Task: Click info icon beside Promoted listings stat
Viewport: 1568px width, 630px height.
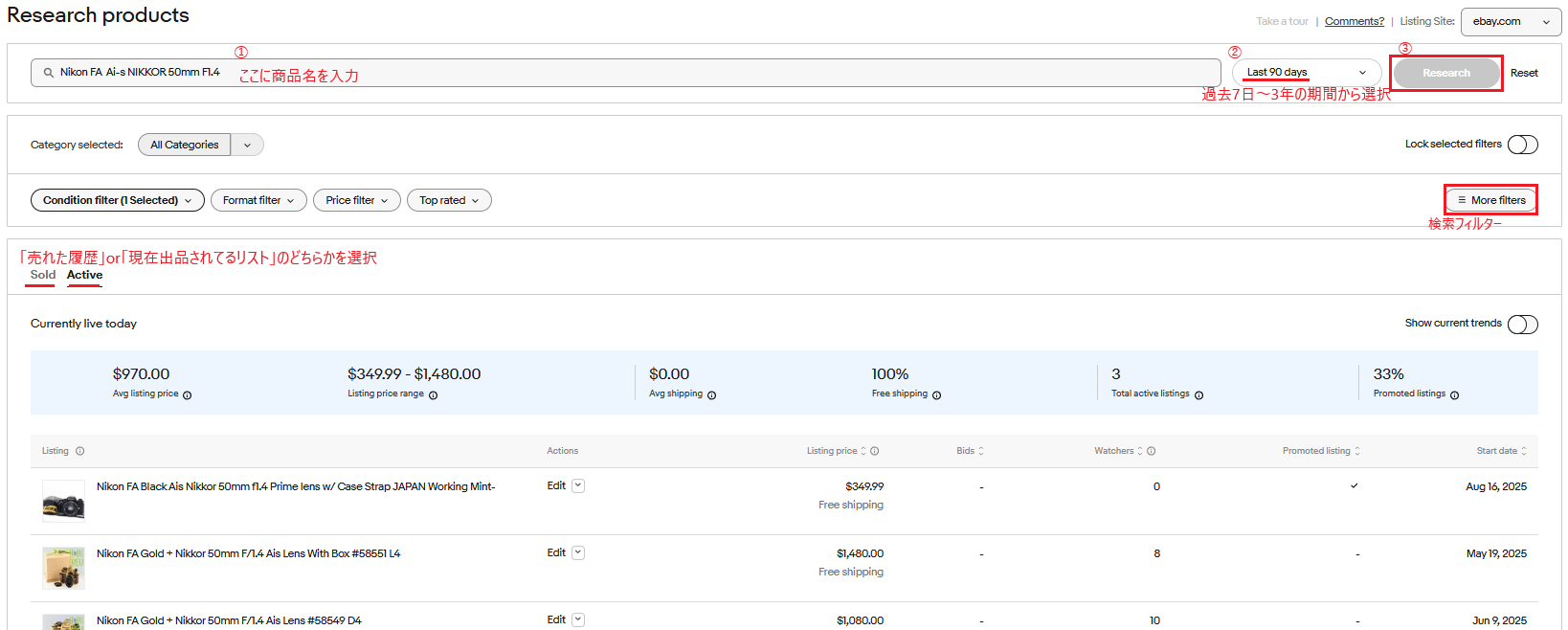Action: [x=1455, y=395]
